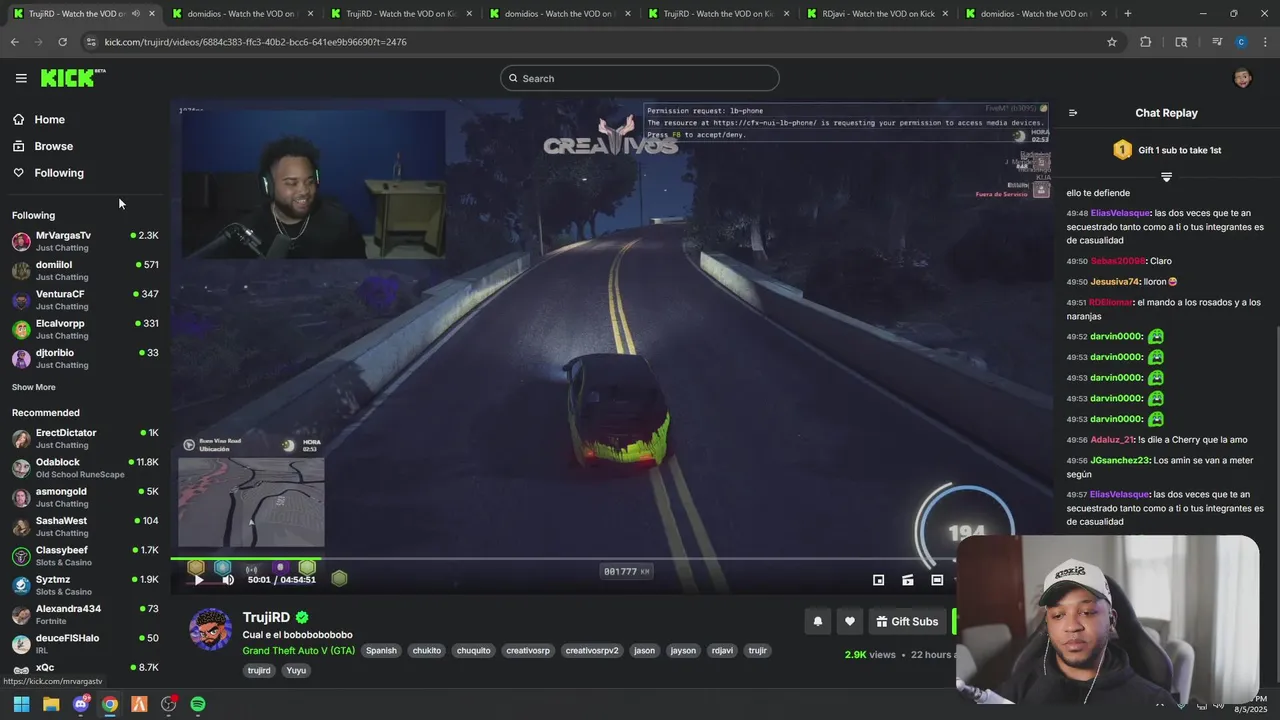
Task: Click the cast video icon
Action: [908, 580]
